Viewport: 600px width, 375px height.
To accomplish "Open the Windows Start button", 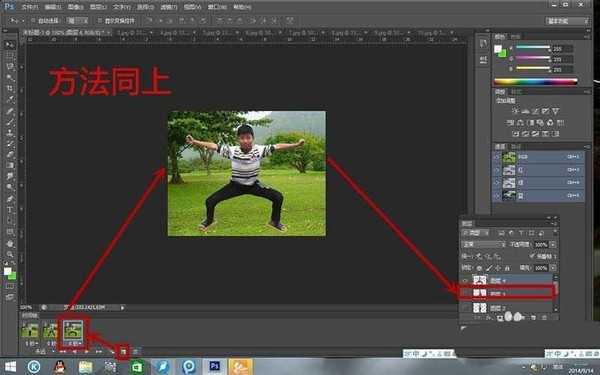I will click(x=10, y=367).
